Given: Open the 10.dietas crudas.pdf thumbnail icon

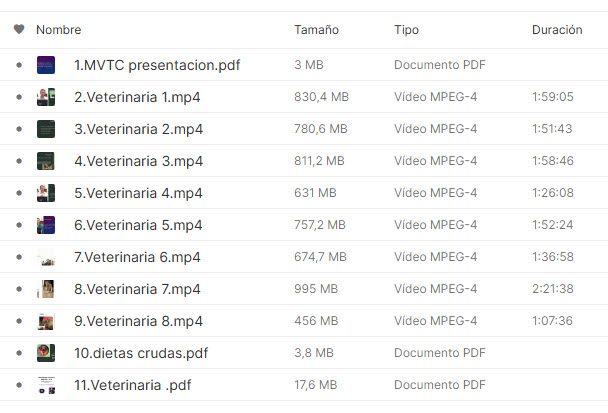Looking at the screenshot, I should [46, 353].
